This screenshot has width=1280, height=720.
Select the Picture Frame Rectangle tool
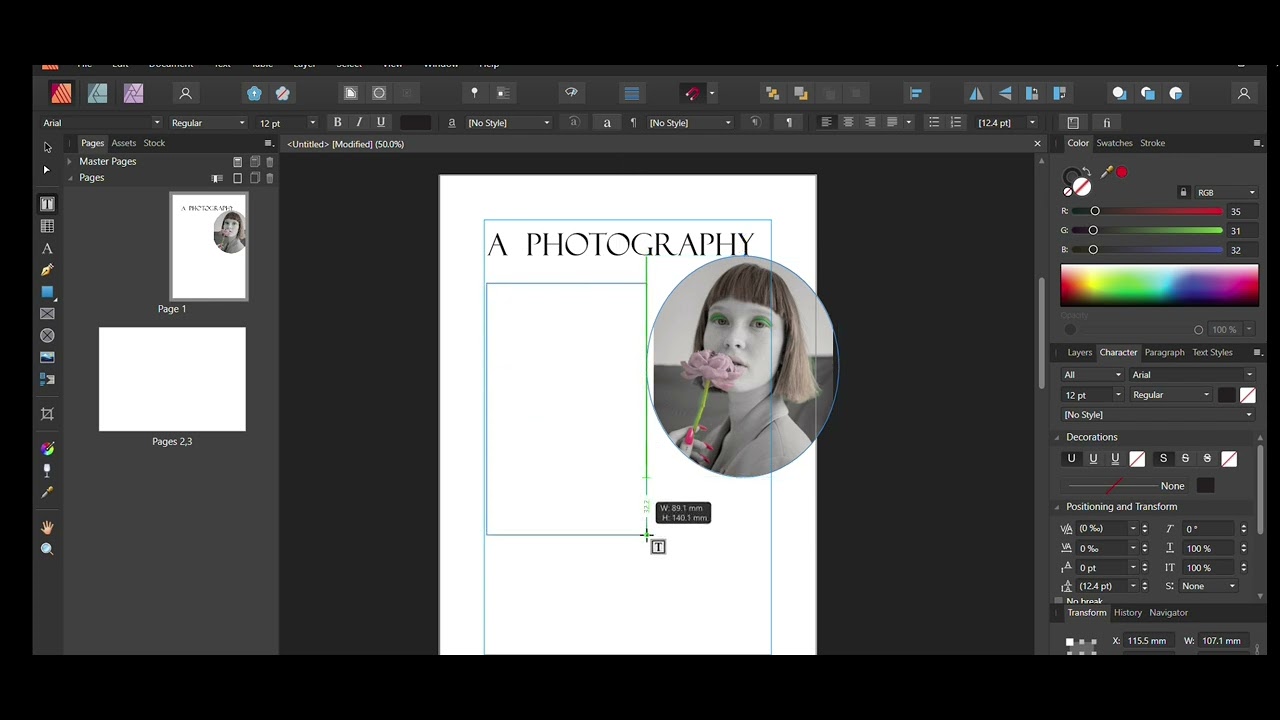pos(47,314)
